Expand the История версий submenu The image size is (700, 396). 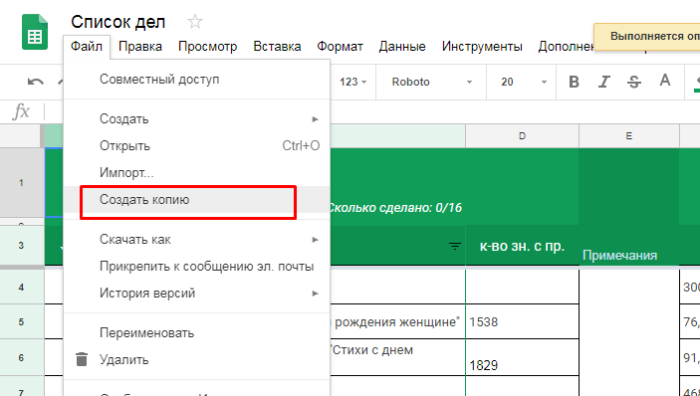point(197,293)
